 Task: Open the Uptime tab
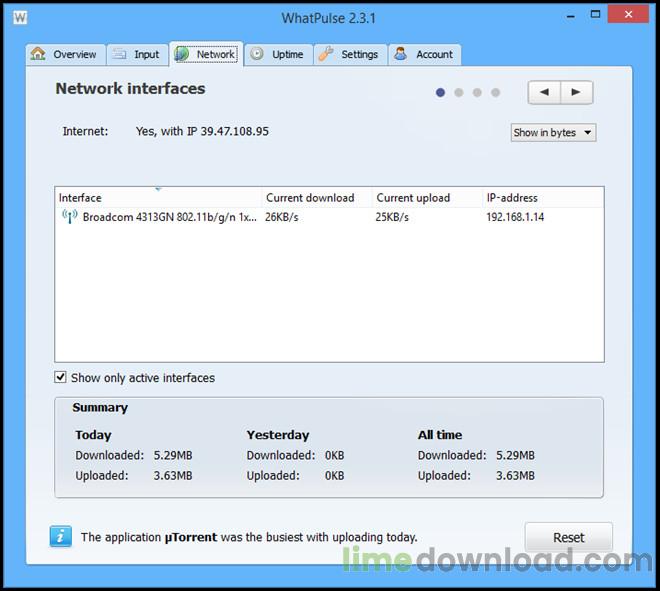(277, 54)
